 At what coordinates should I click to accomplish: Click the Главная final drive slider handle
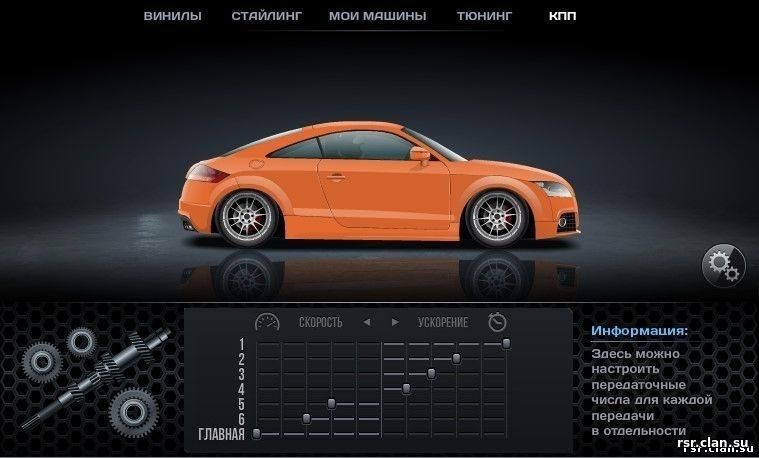[257, 433]
